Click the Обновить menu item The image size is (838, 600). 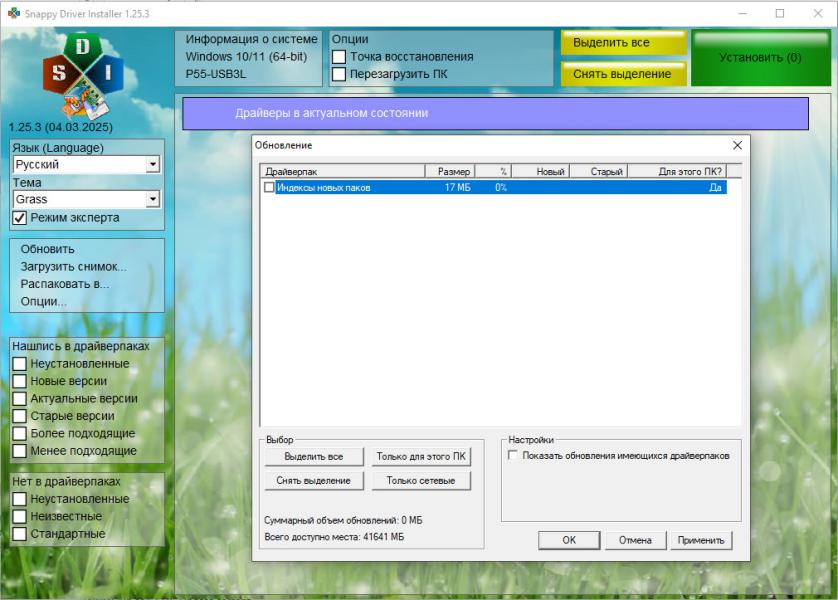pos(48,249)
